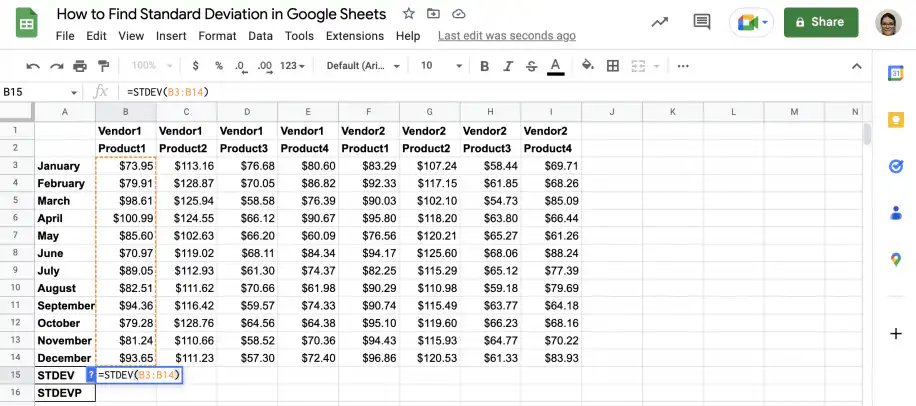
Task: Click the formula help question mark
Action: pyautogui.click(x=91, y=375)
